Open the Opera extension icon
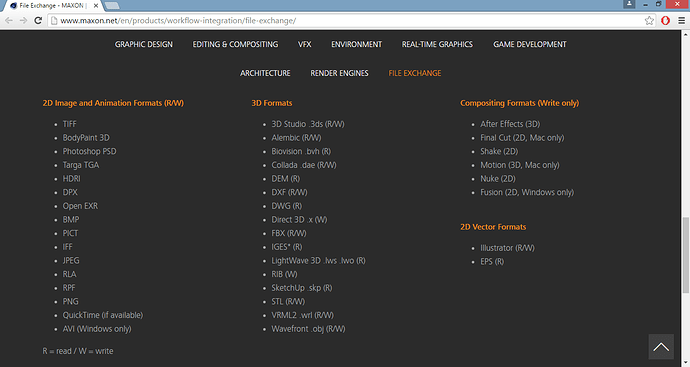Viewport: 690px width, 367px height. 665,21
